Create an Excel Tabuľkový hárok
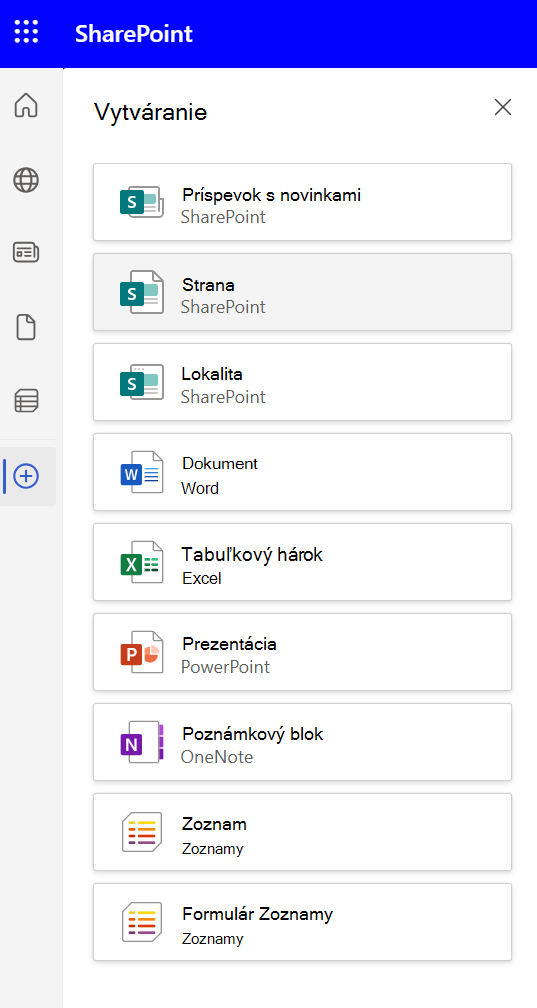The image size is (537, 1008). coord(302,562)
